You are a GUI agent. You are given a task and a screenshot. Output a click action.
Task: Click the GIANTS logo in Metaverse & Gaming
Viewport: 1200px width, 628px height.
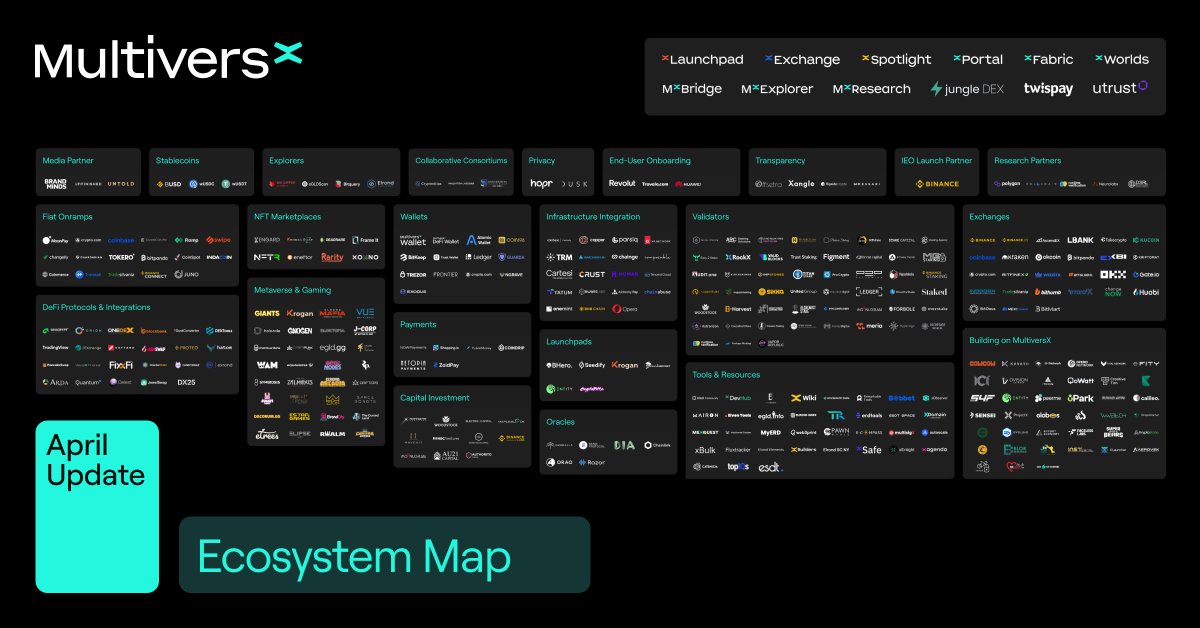267,313
